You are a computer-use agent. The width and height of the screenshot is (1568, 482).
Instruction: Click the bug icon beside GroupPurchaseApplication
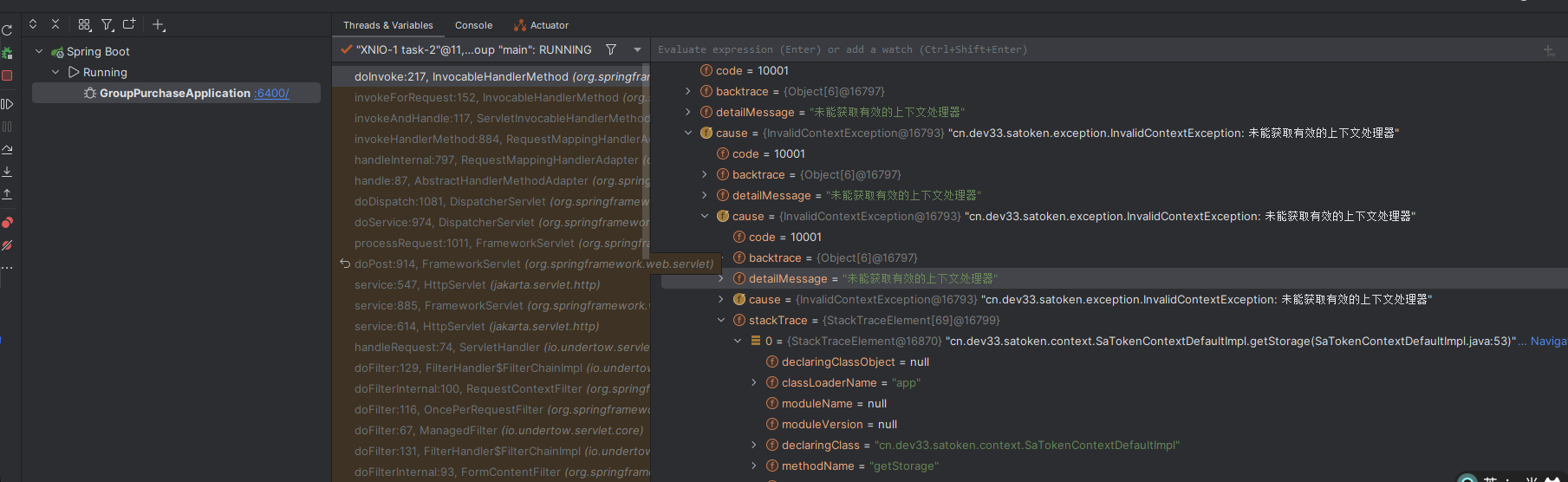[89, 93]
